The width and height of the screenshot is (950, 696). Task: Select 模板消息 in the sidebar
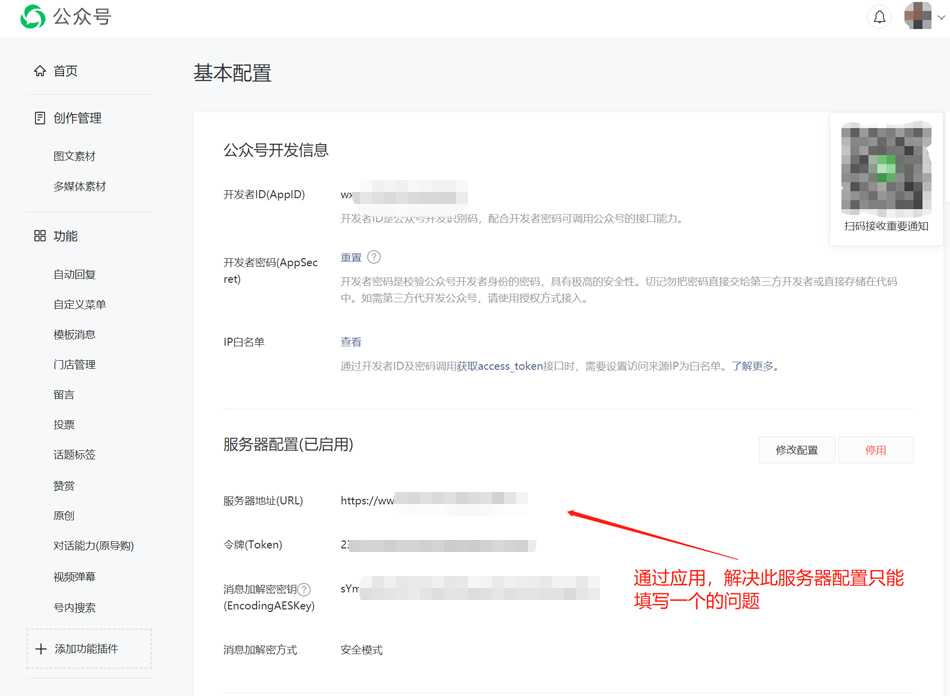coord(75,334)
